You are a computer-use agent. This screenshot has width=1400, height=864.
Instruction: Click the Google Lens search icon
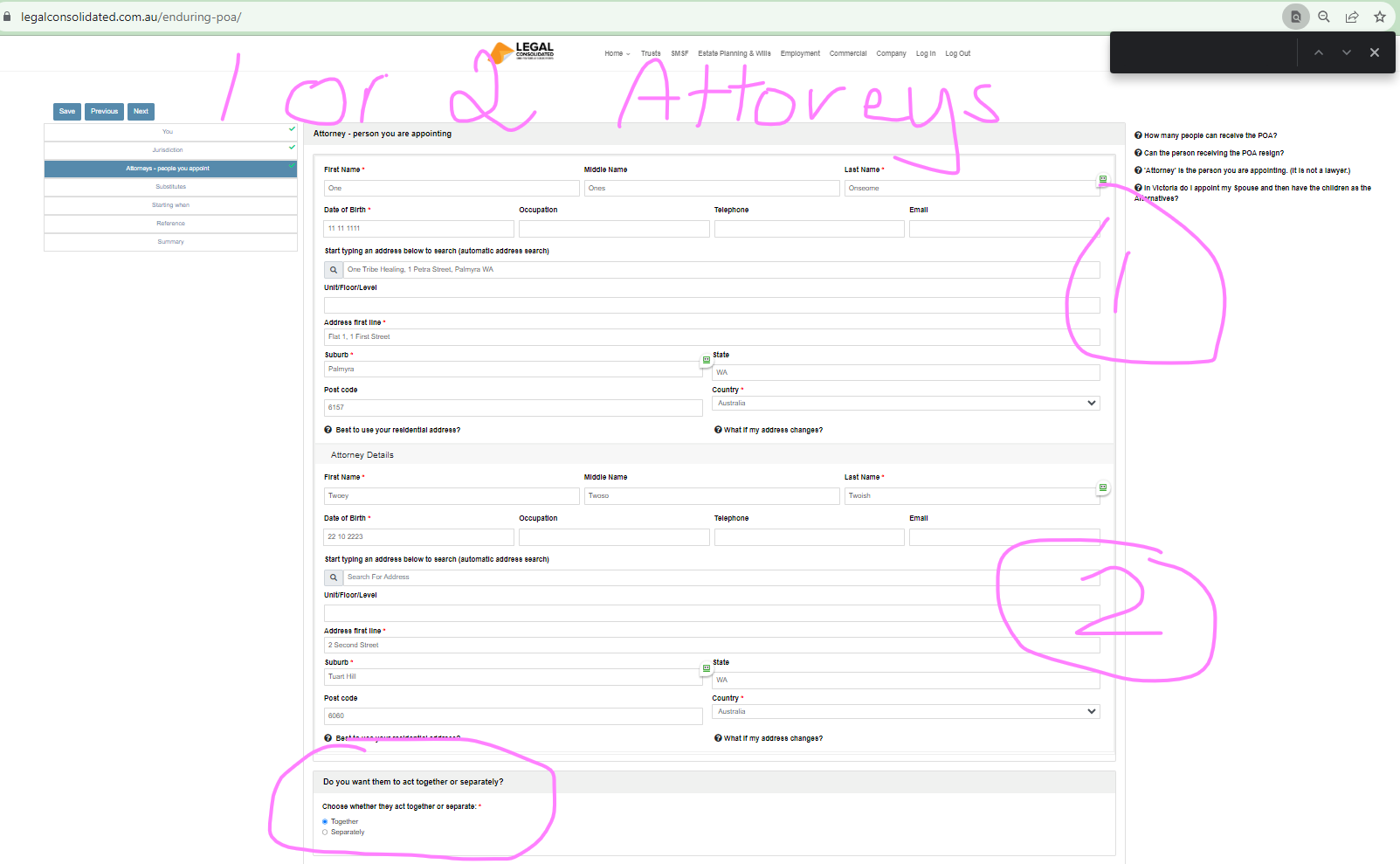pos(1296,17)
